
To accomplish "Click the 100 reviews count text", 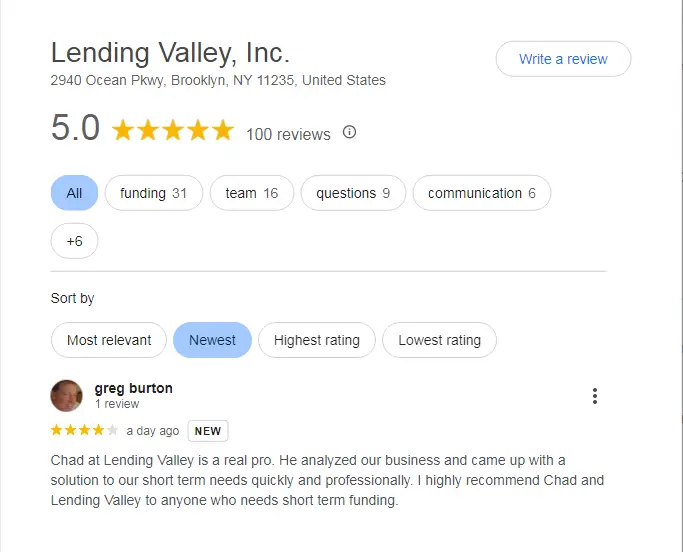I will (288, 134).
